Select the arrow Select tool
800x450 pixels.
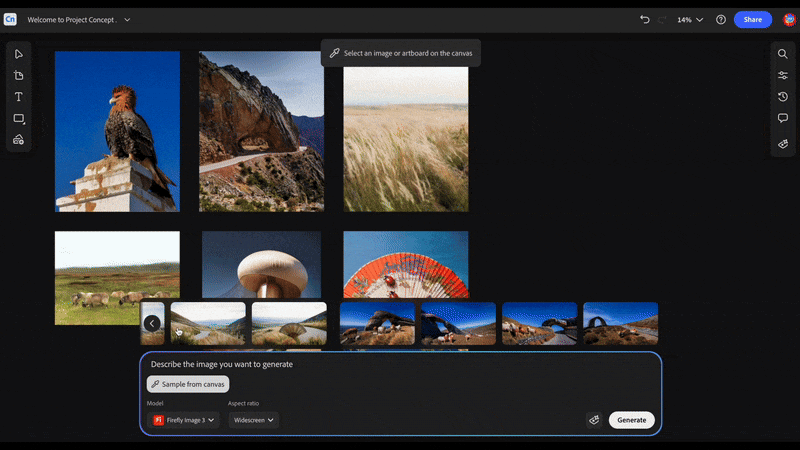[18, 54]
